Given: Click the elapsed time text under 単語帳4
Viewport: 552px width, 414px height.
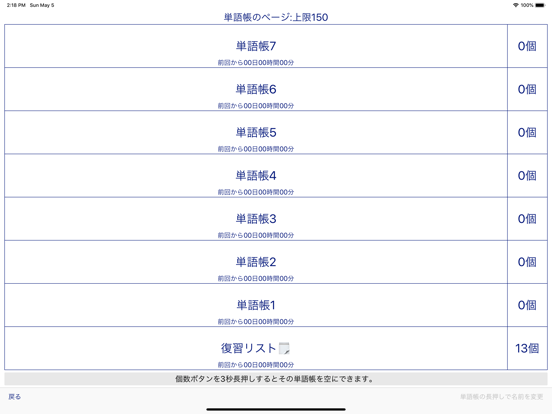Looking at the screenshot, I should click(x=256, y=192).
